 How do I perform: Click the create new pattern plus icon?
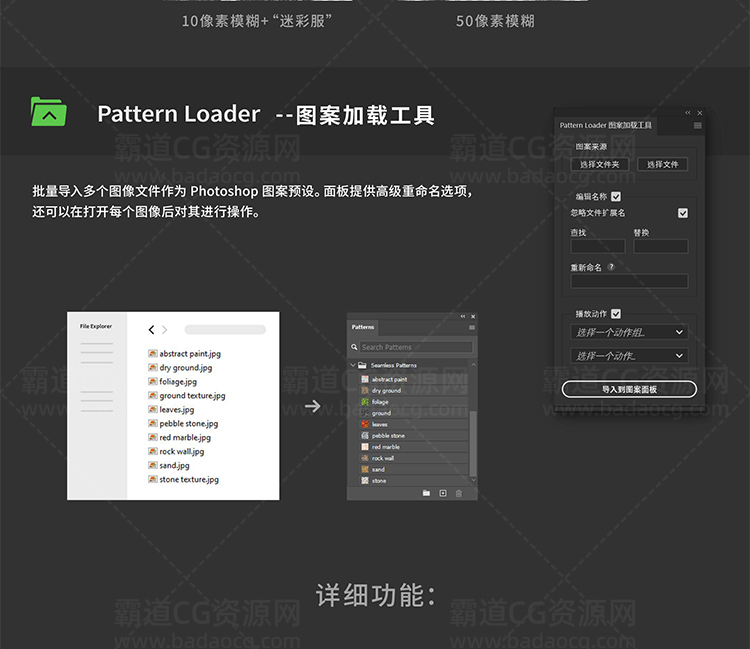tap(442, 493)
